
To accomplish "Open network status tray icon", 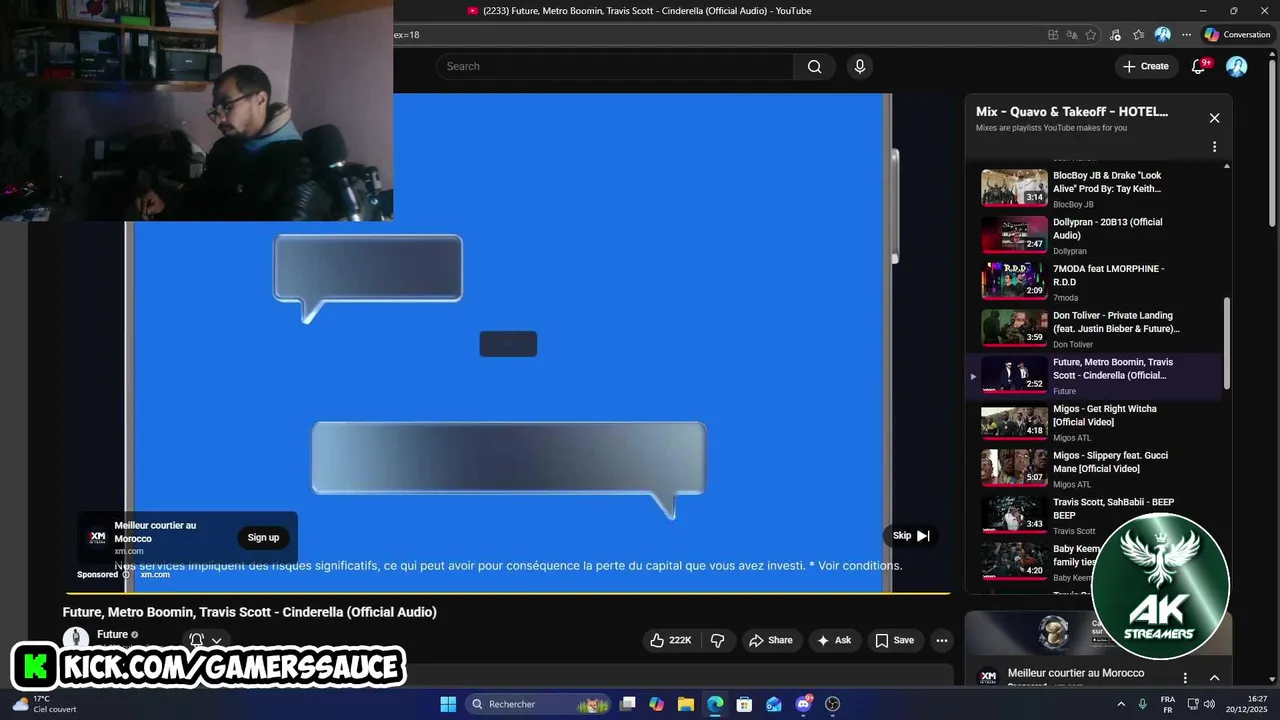I will point(1193,704).
